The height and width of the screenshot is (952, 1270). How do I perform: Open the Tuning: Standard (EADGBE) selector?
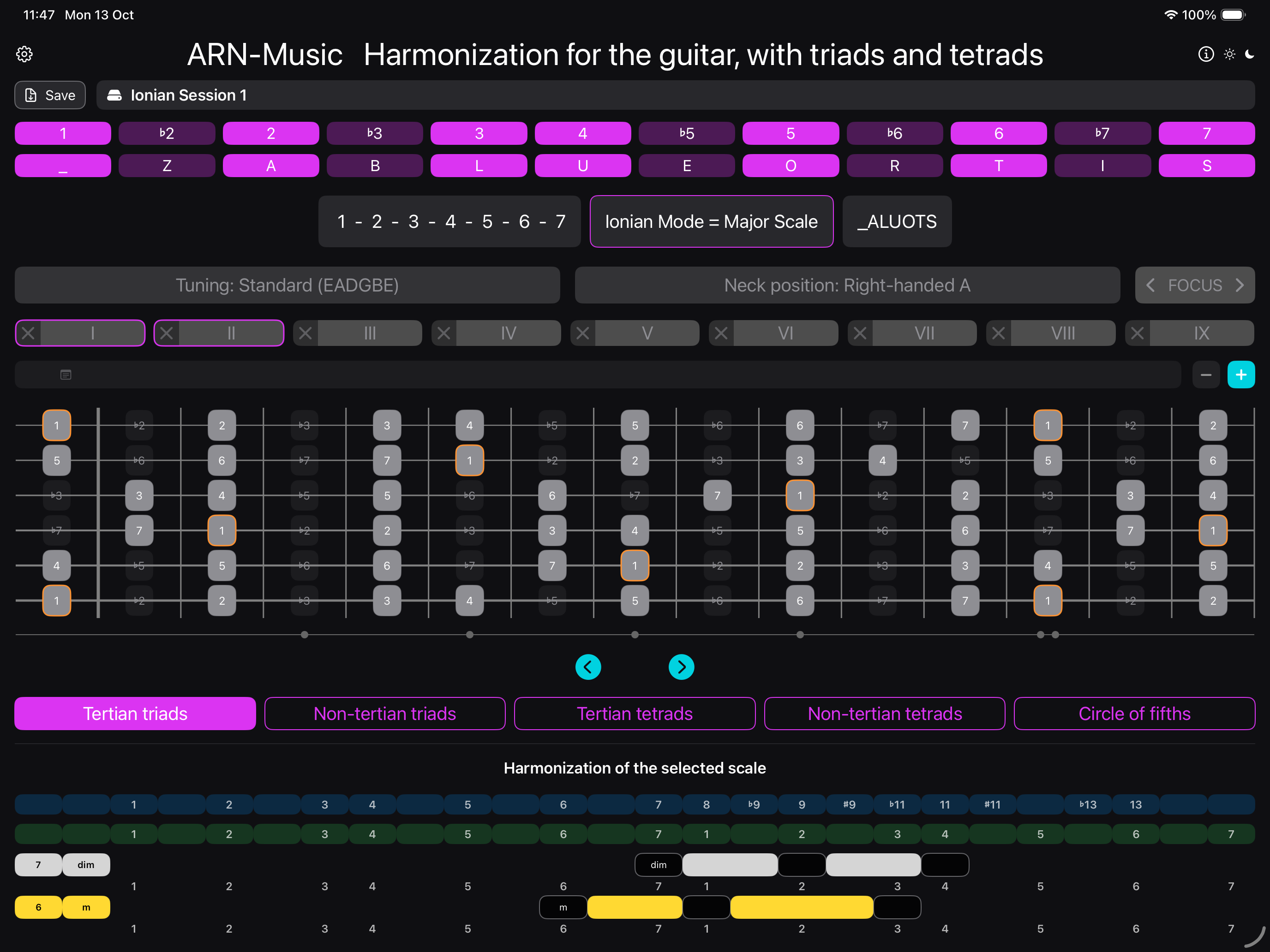(287, 285)
